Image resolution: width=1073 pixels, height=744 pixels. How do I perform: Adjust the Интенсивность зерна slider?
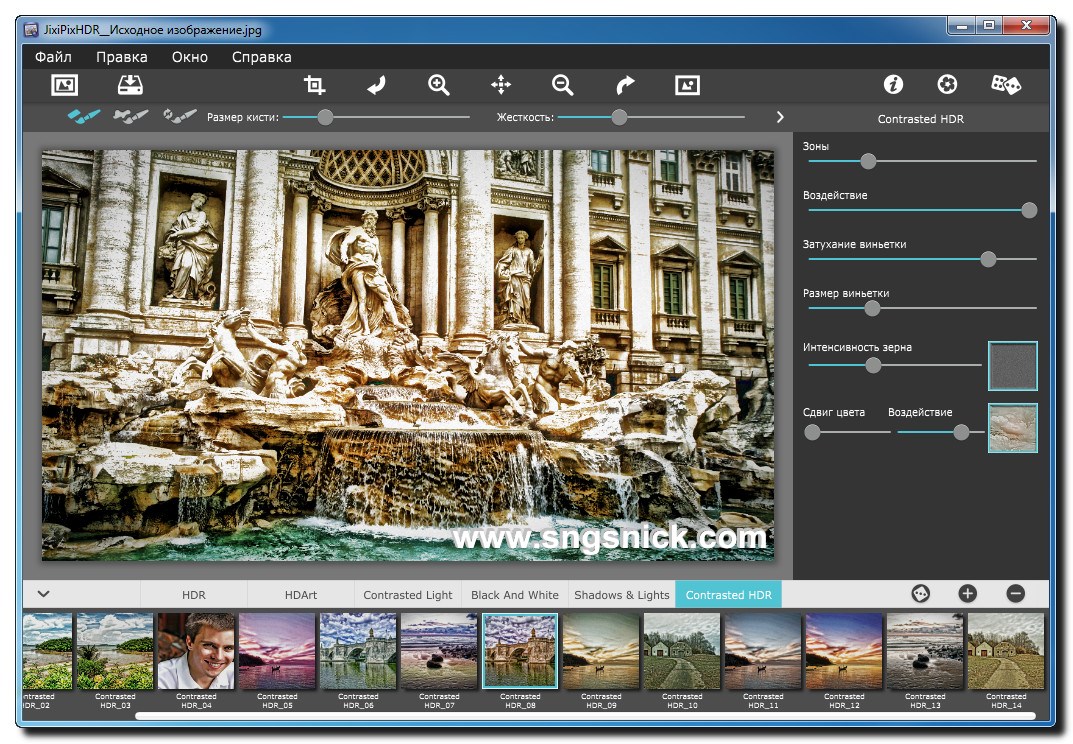[873, 365]
